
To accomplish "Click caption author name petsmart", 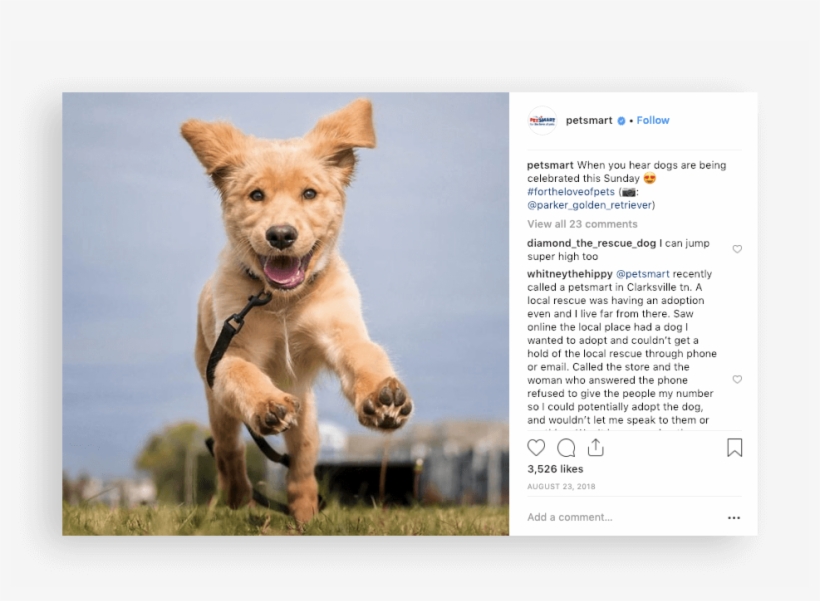I will coord(550,165).
